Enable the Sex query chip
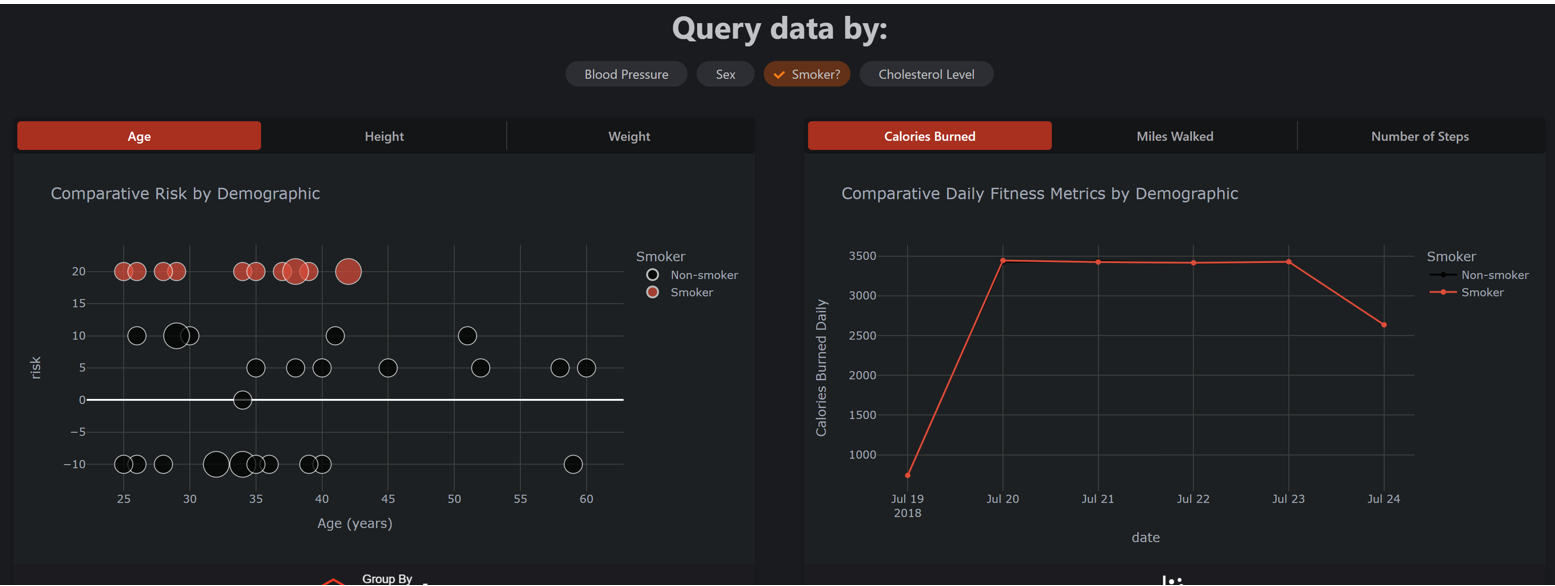1555x586 pixels. (x=725, y=75)
